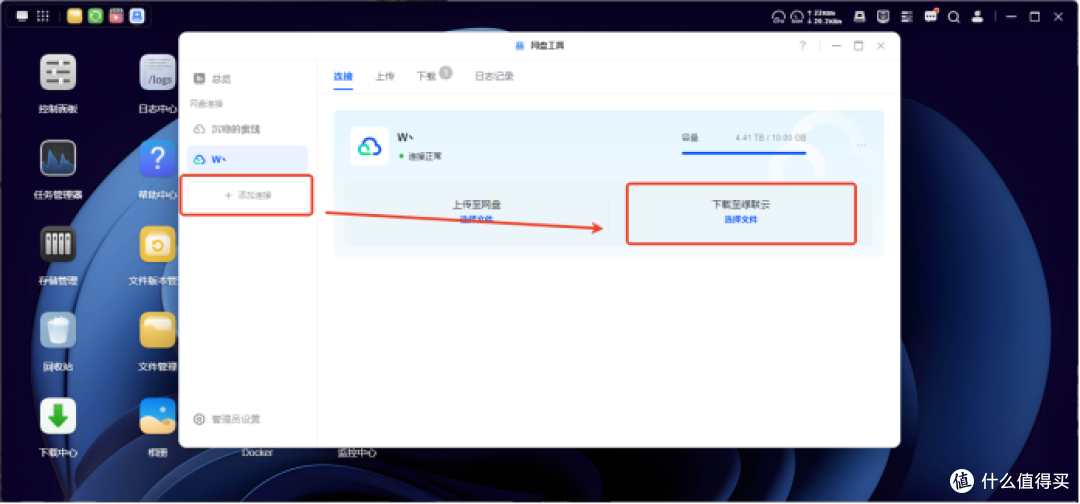Open 管理员设置 at sidebar bottom
This screenshot has height=504, width=1080.
pyautogui.click(x=227, y=419)
